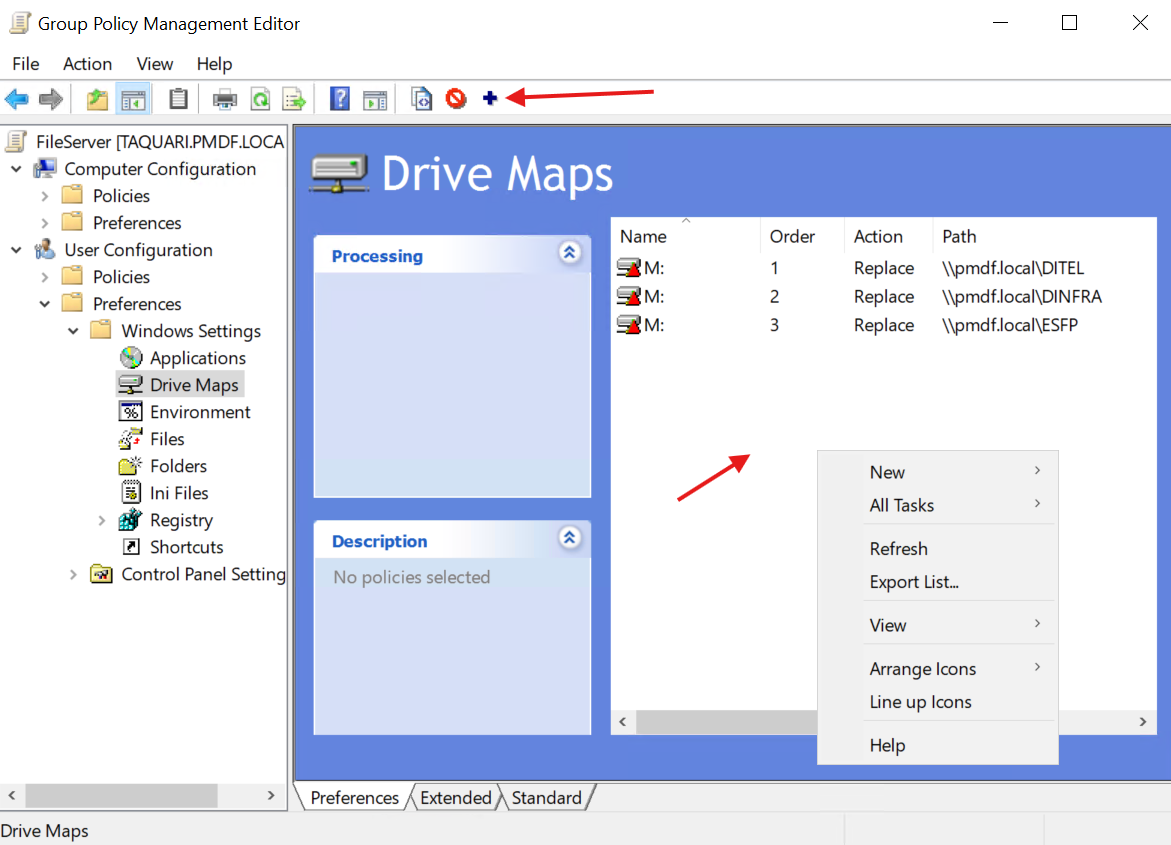Toggle the Show/Hide Console Tree toolbar button
This screenshot has height=845, width=1171.
click(x=132, y=99)
